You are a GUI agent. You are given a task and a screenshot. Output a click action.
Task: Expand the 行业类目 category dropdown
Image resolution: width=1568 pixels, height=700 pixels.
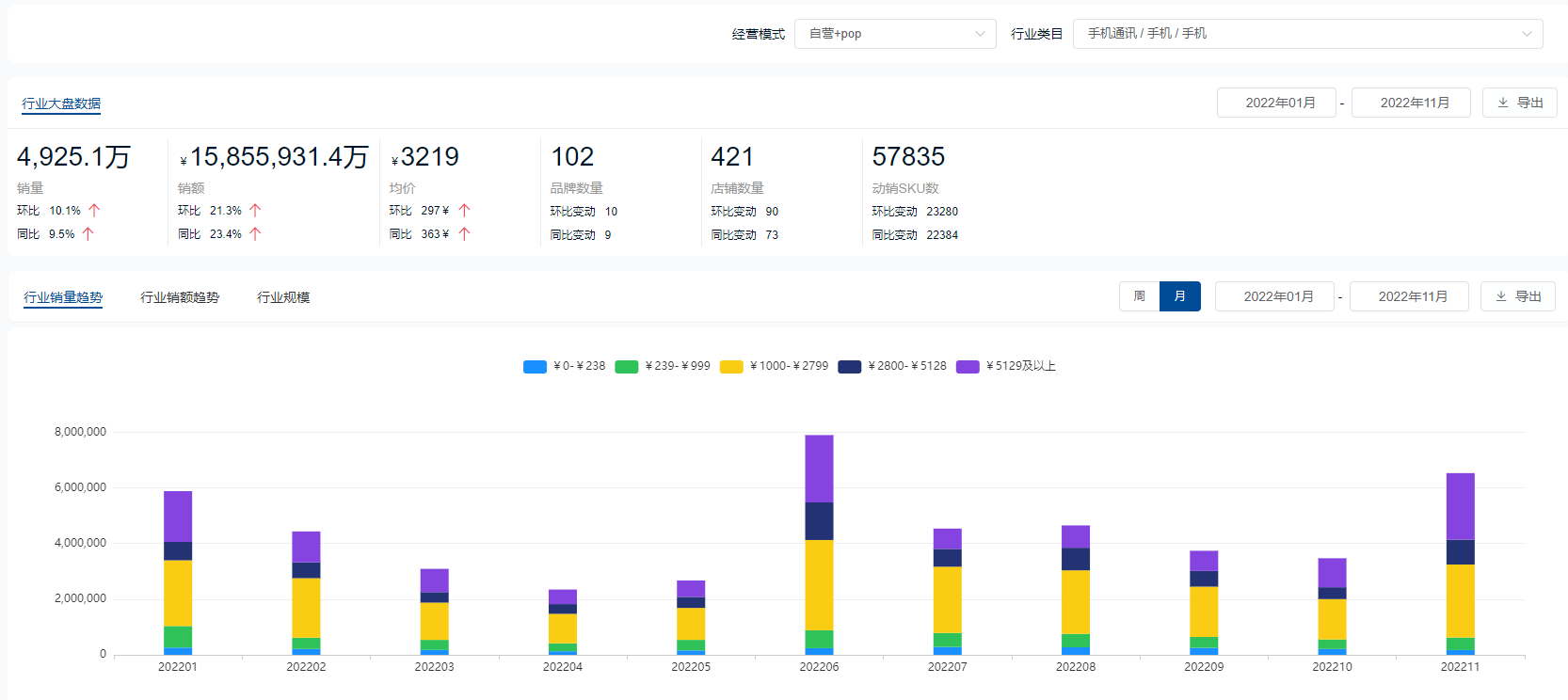pos(1306,34)
